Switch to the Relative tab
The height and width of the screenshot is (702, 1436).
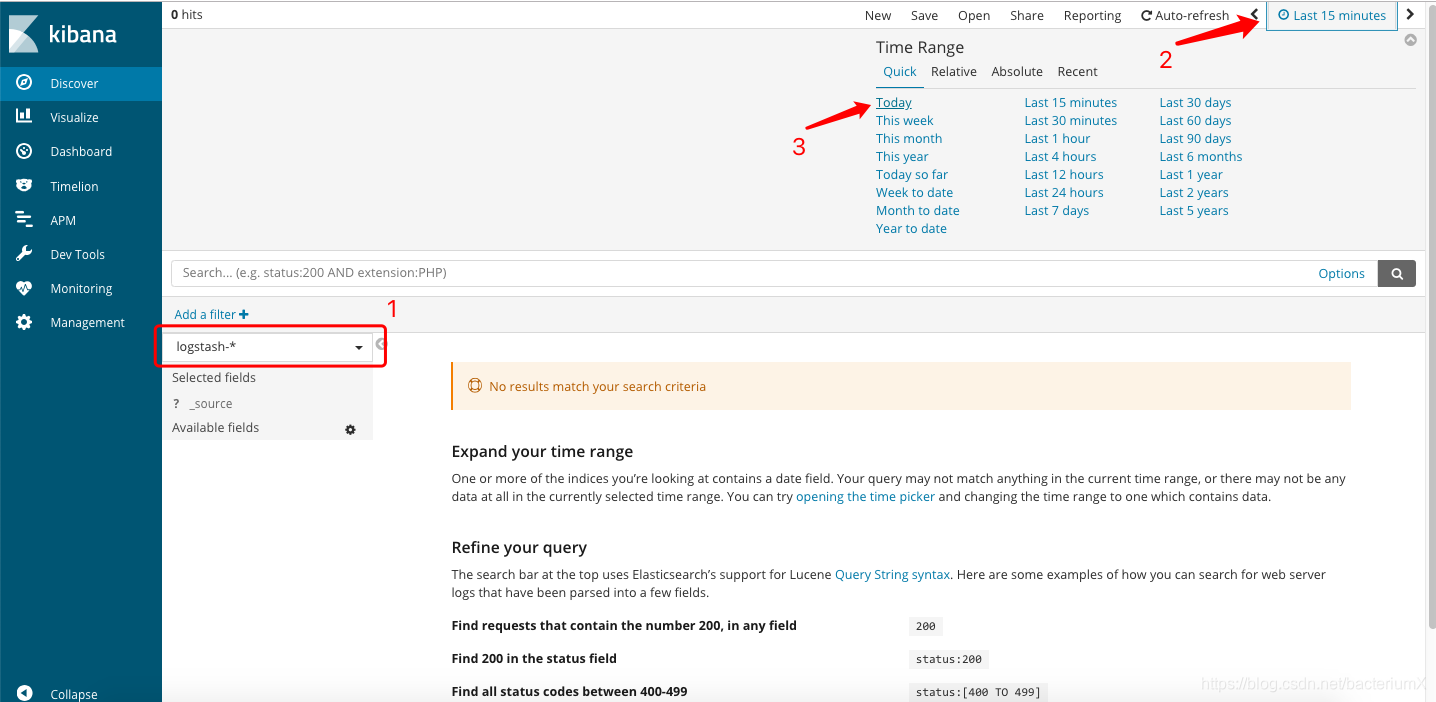click(954, 71)
